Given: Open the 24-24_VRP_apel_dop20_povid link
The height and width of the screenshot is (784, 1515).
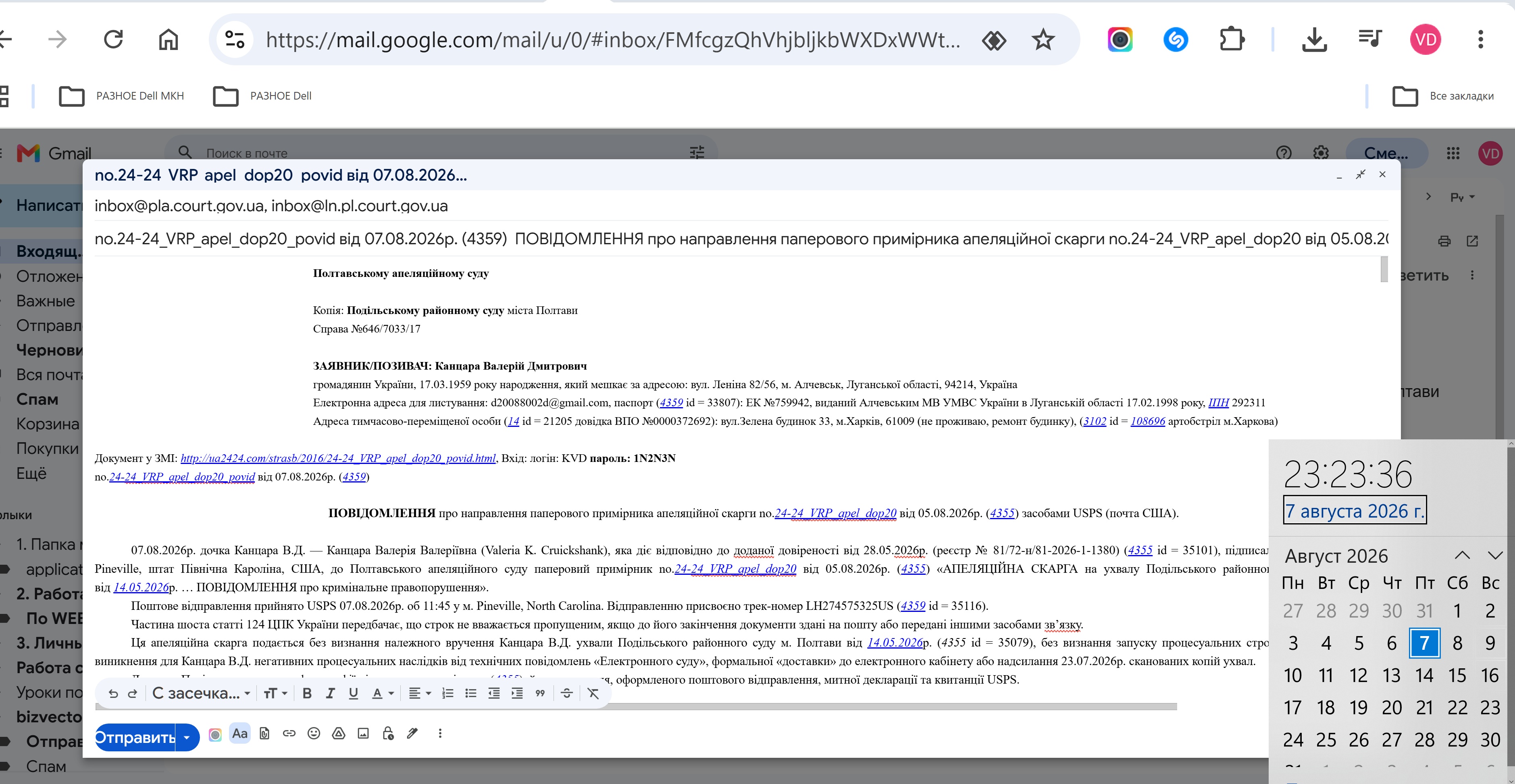Looking at the screenshot, I should pyautogui.click(x=182, y=477).
